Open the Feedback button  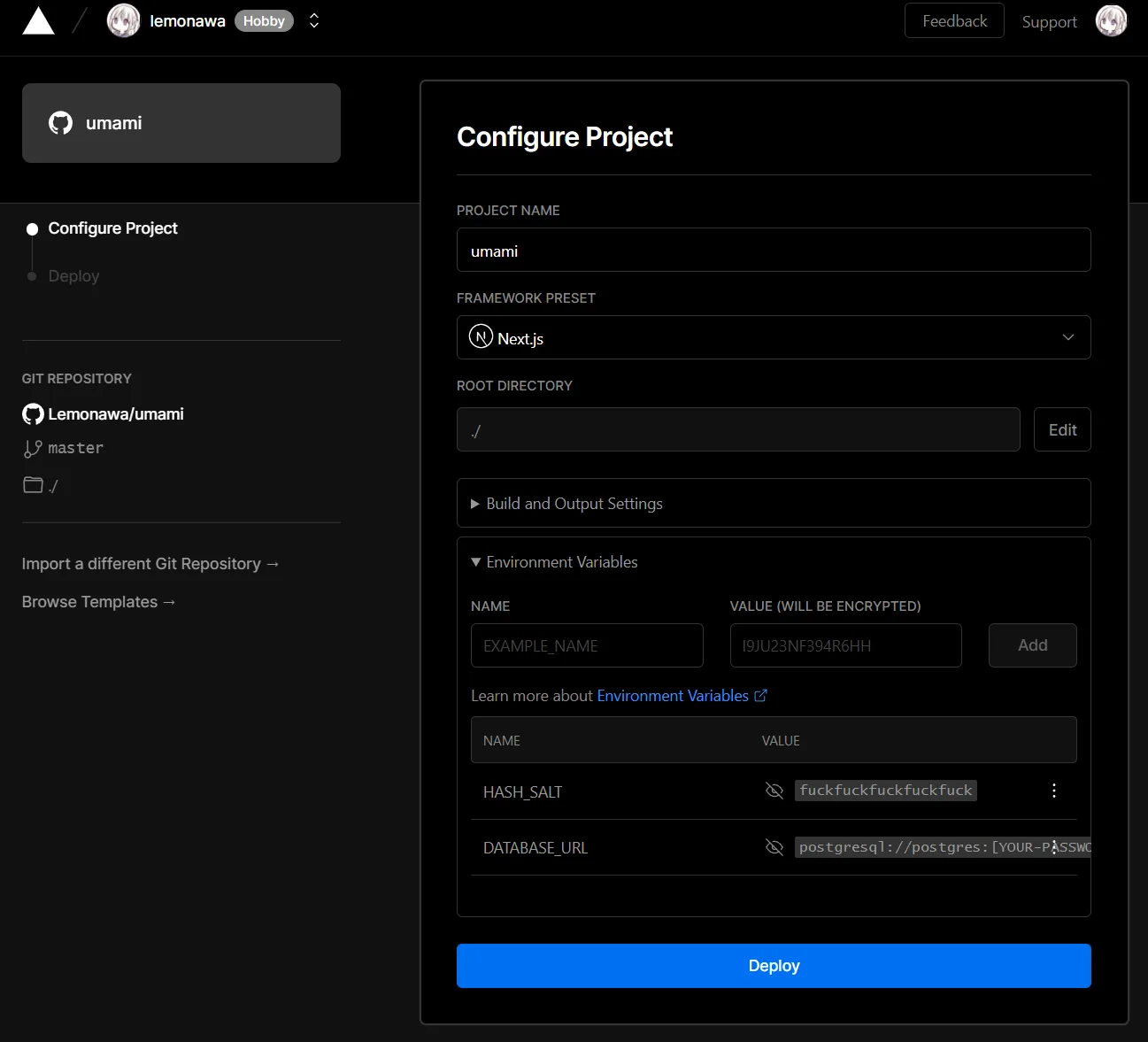click(954, 20)
